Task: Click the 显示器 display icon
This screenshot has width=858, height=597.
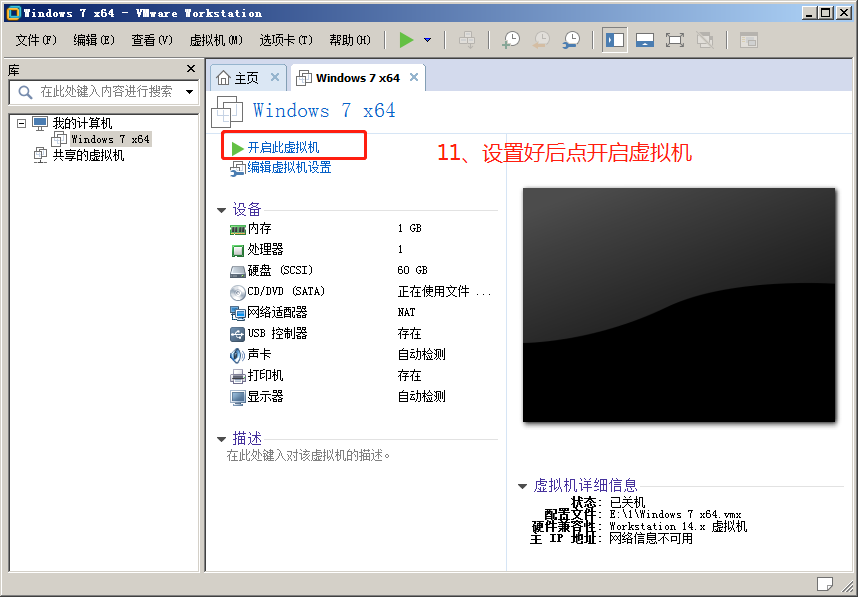Action: tap(237, 398)
